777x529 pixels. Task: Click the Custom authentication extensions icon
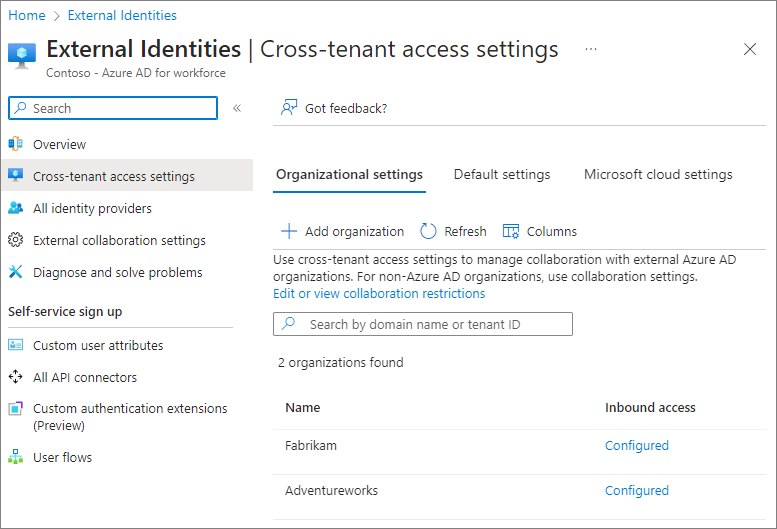[15, 409]
